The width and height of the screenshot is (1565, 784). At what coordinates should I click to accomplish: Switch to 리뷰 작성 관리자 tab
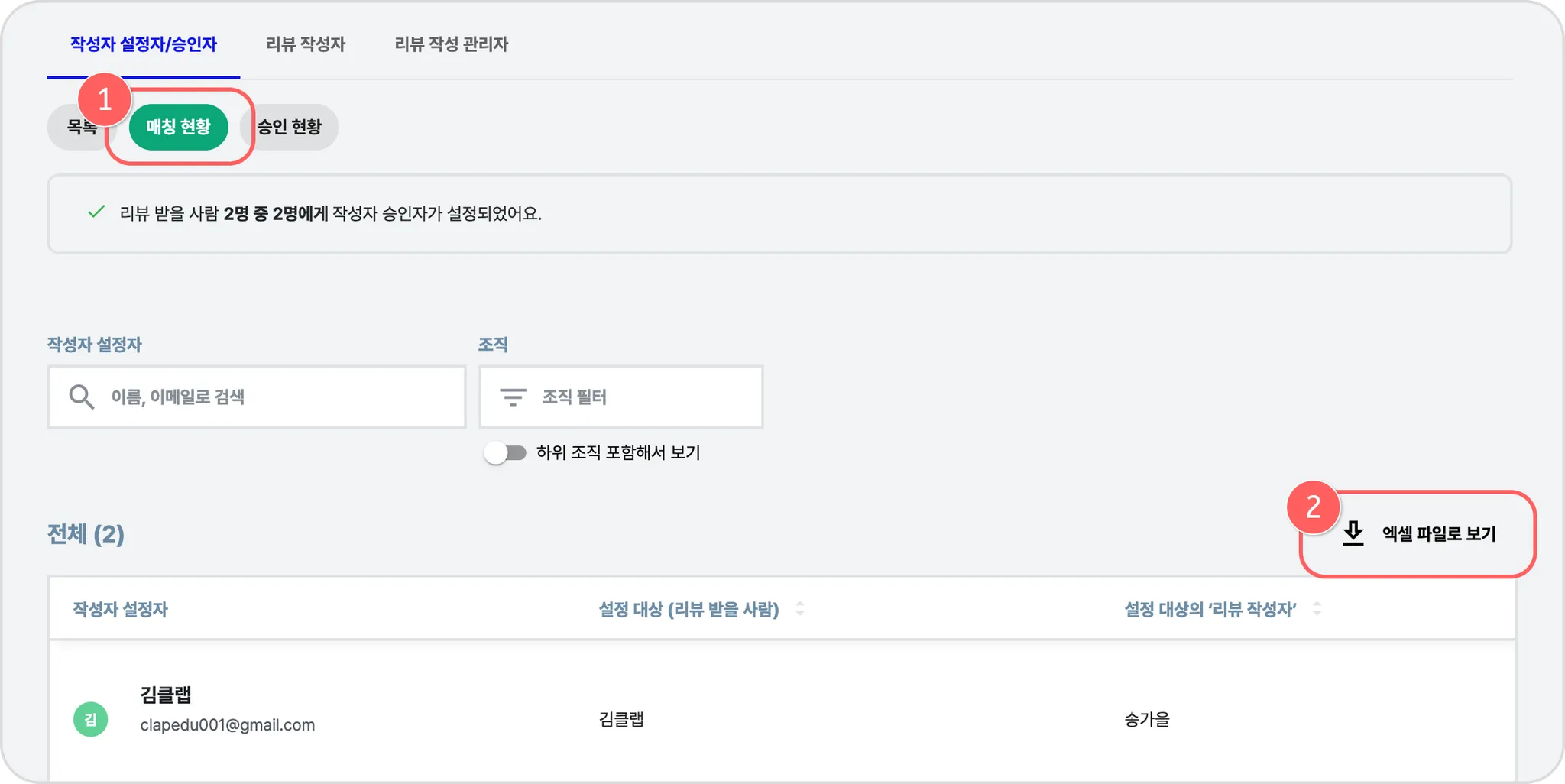point(451,44)
